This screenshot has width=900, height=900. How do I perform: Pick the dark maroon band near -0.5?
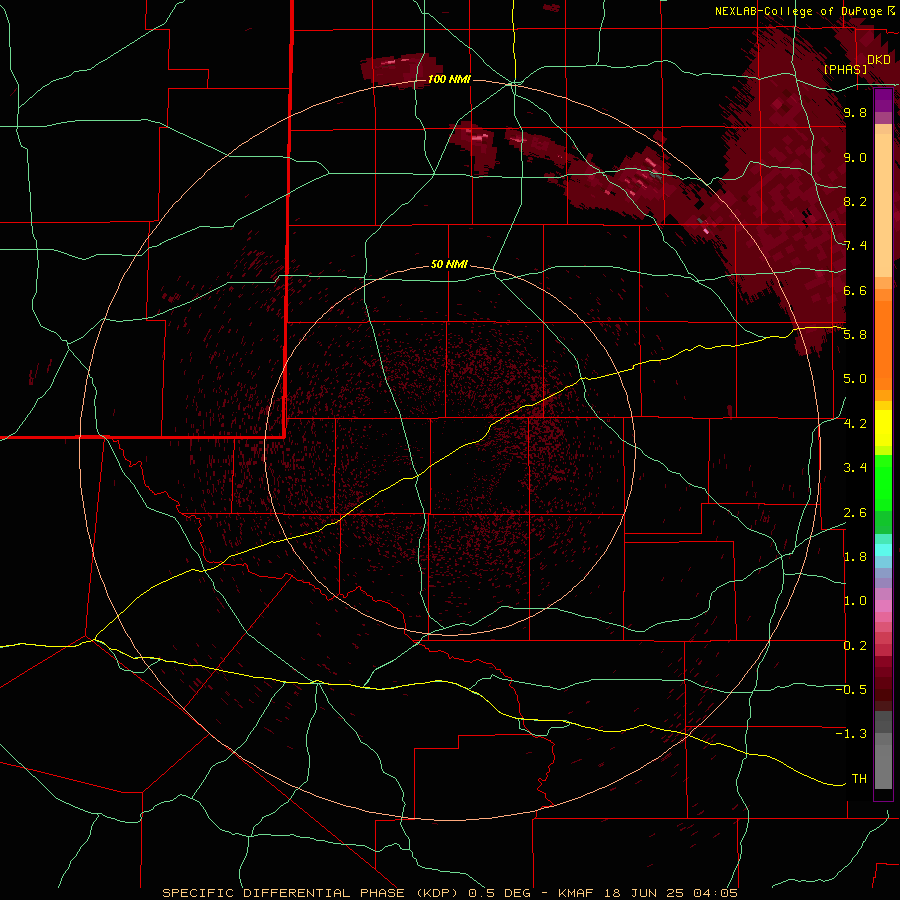[883, 689]
